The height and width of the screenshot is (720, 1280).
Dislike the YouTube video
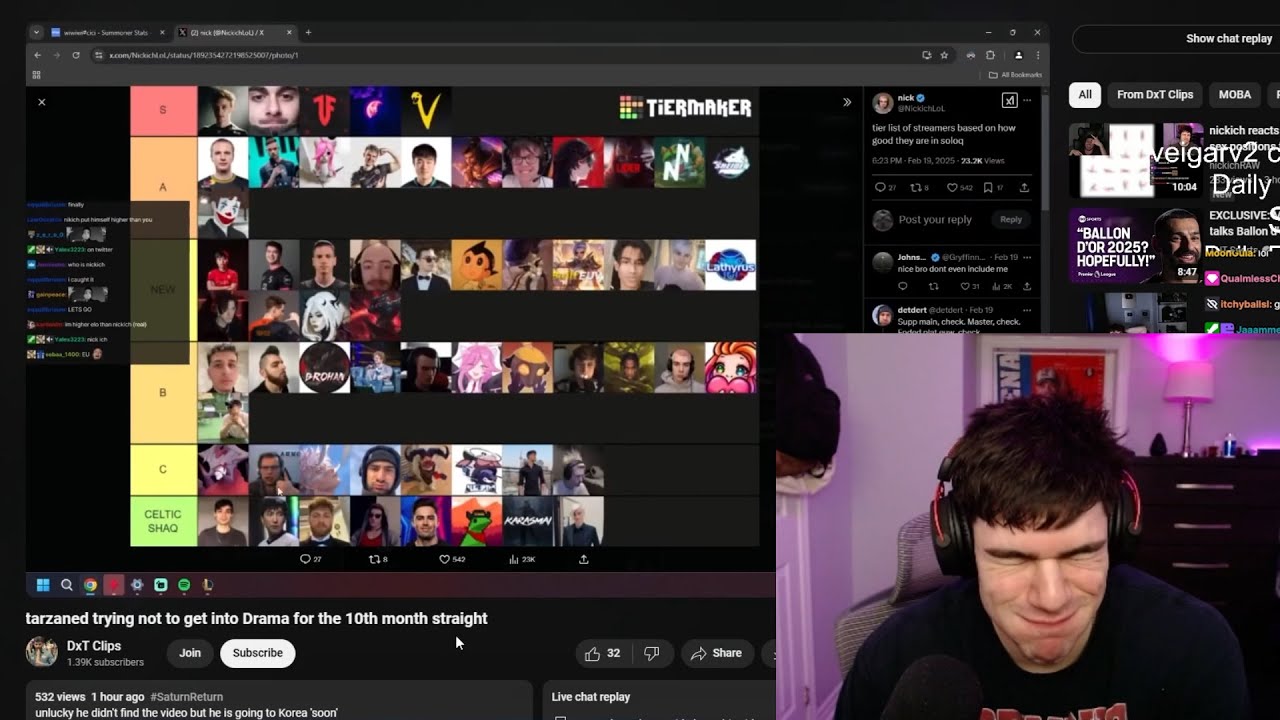(x=652, y=653)
